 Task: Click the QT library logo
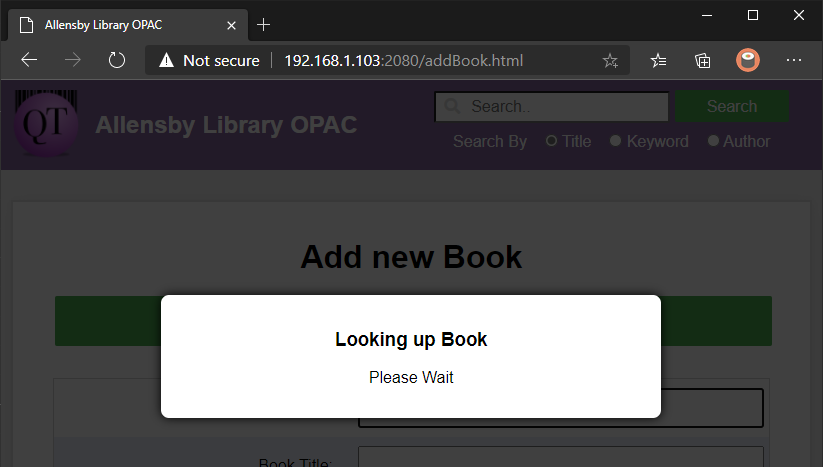[46, 123]
